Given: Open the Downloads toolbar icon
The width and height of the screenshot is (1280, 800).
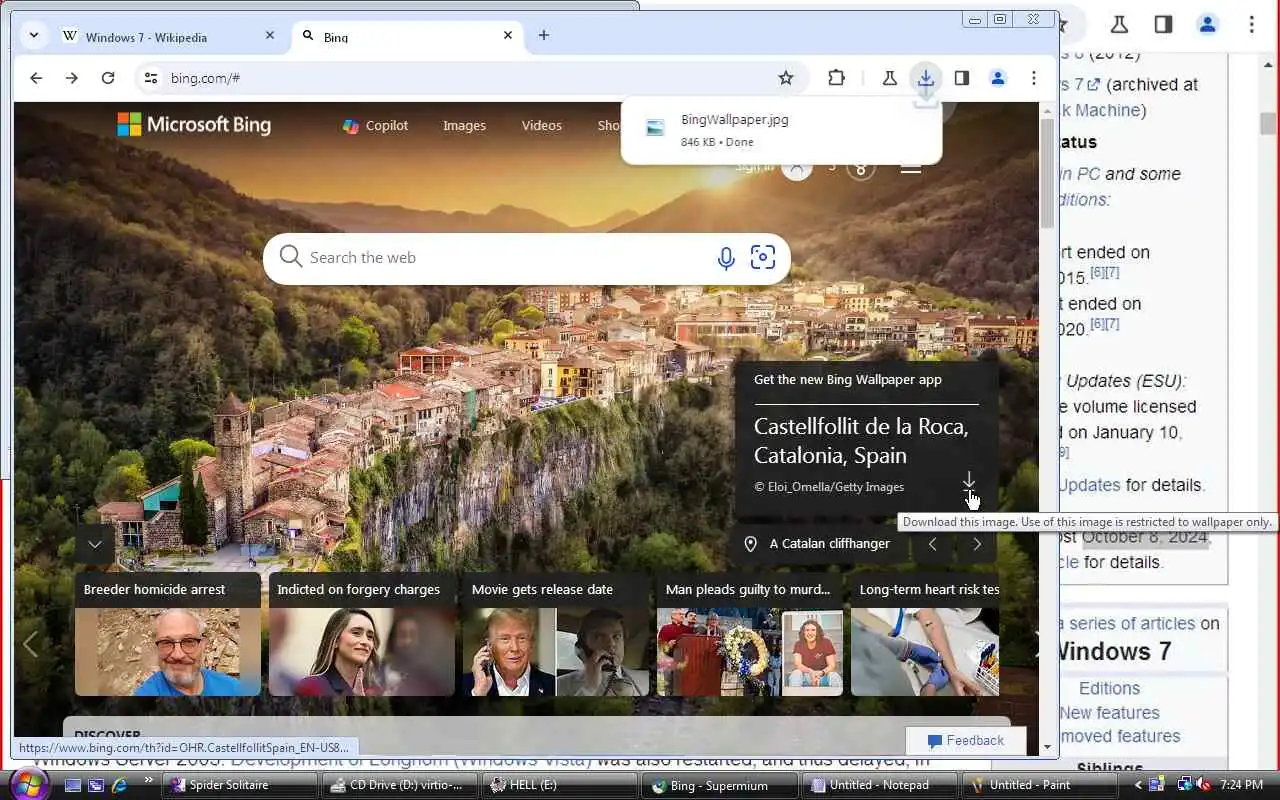Looking at the screenshot, I should click(x=926, y=78).
